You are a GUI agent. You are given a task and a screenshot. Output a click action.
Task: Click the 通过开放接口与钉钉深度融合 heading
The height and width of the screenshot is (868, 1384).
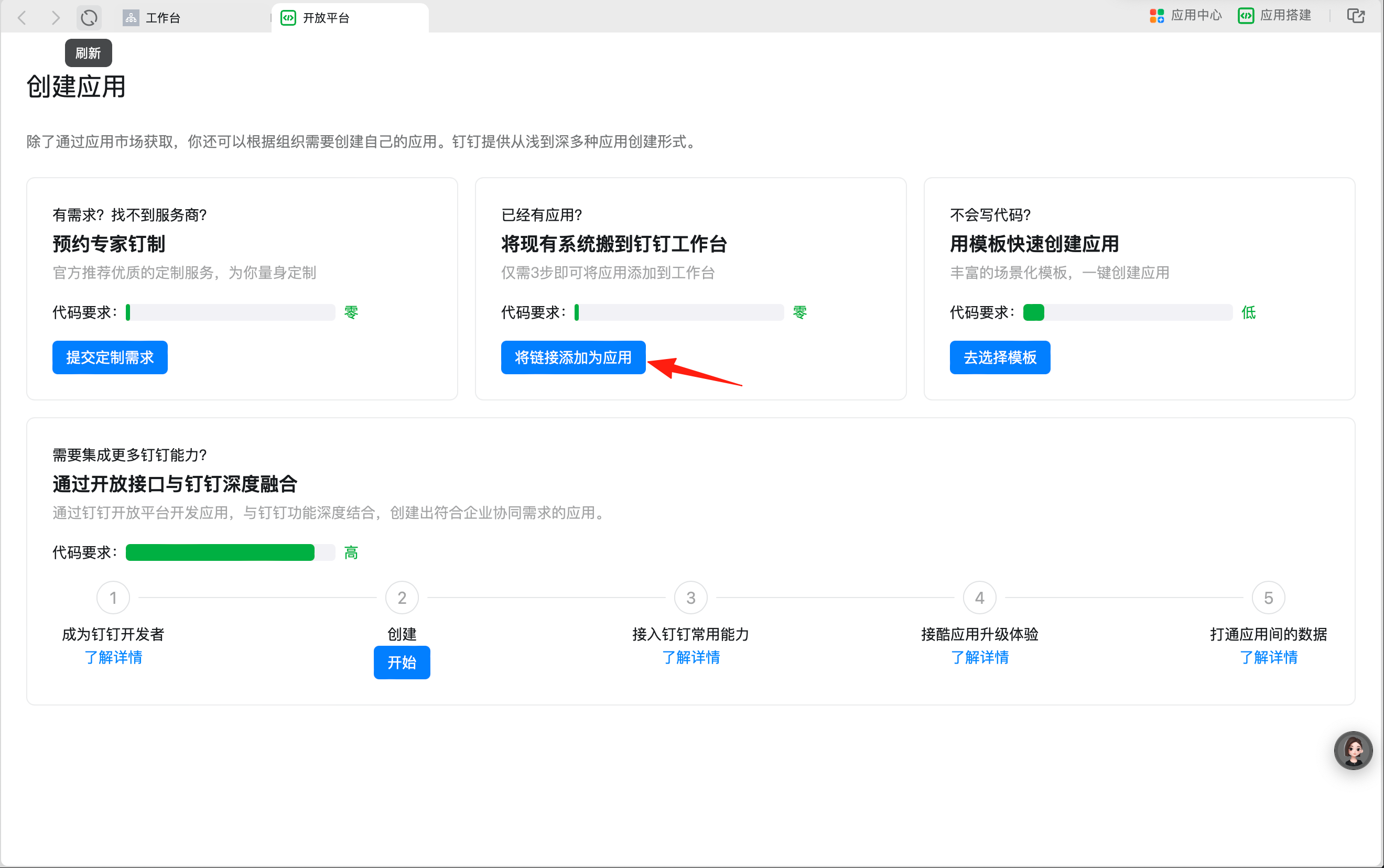coord(175,484)
